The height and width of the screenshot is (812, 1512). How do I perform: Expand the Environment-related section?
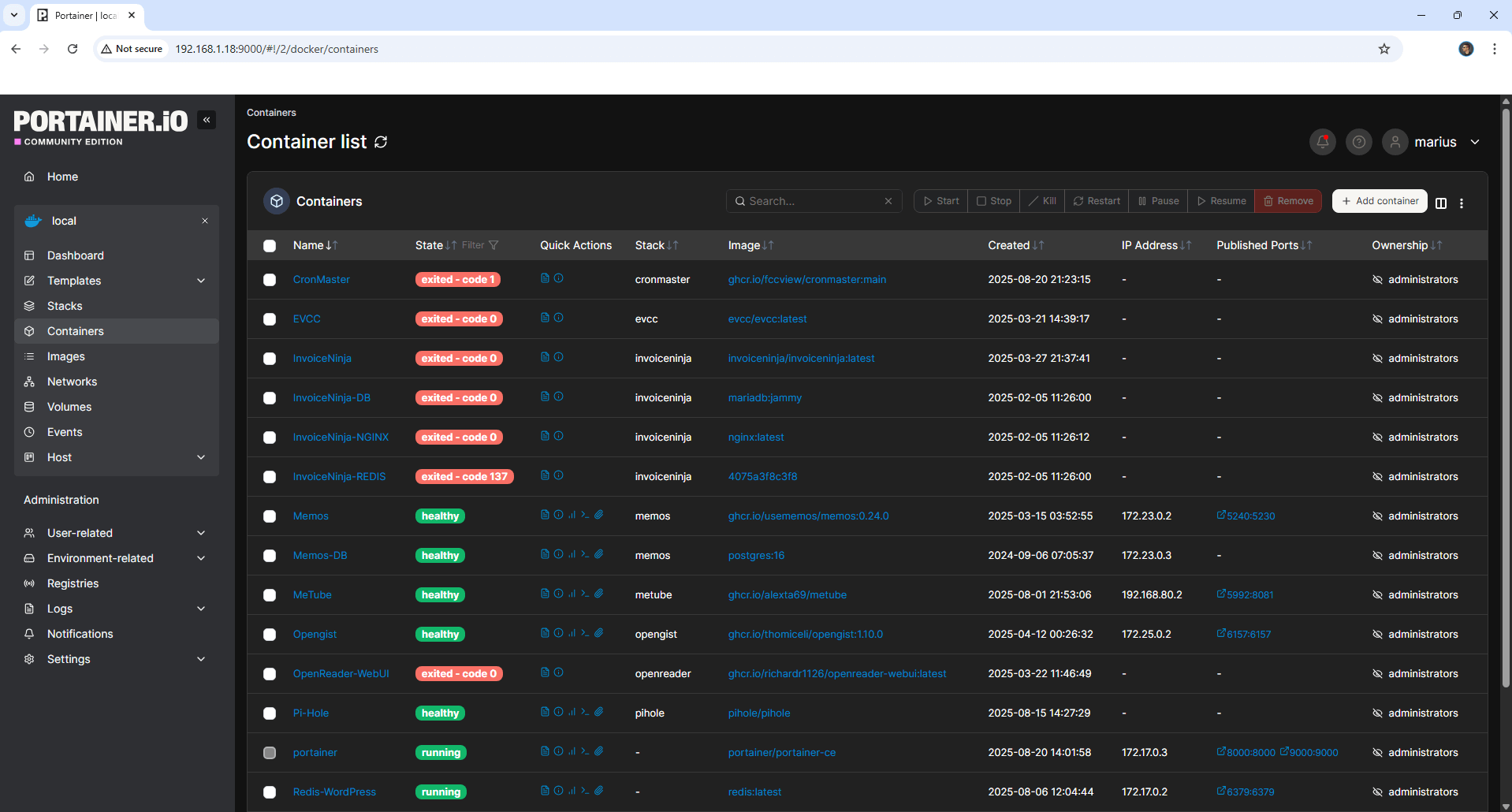pos(117,558)
